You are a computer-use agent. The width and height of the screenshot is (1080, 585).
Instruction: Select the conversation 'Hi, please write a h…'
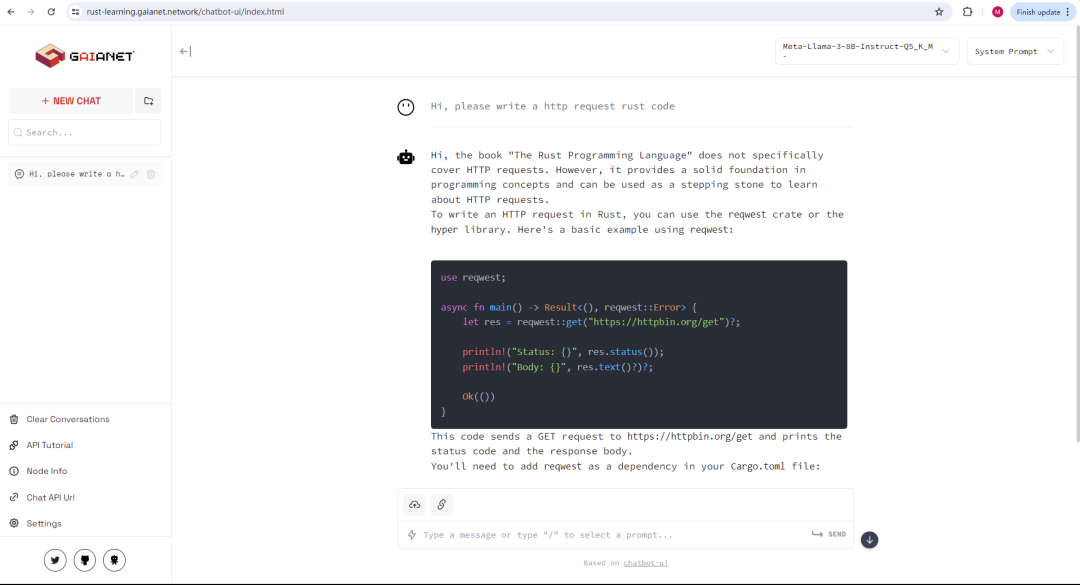[x=70, y=173]
